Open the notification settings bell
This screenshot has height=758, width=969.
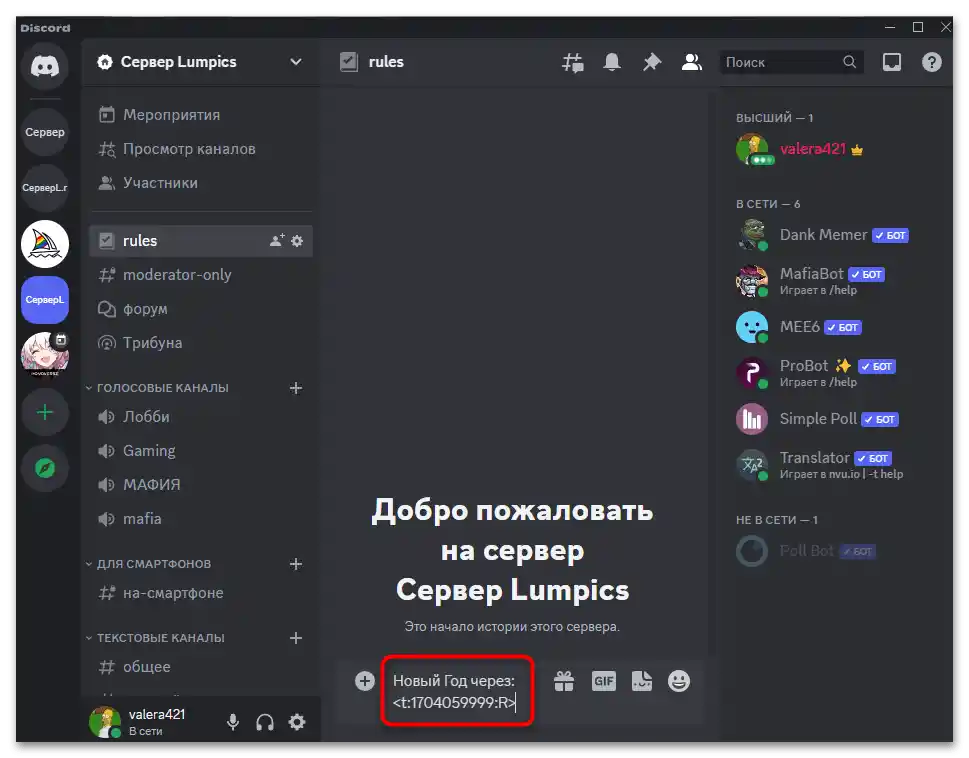pos(612,61)
